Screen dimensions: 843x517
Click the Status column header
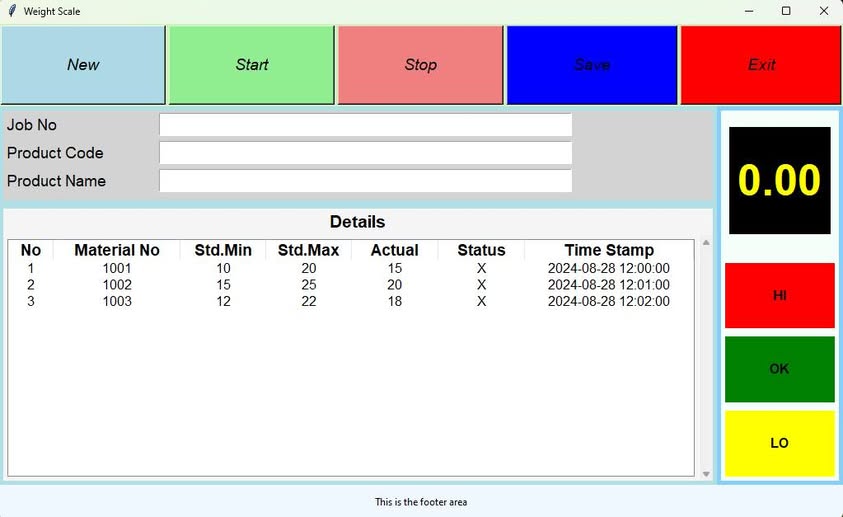[481, 250]
